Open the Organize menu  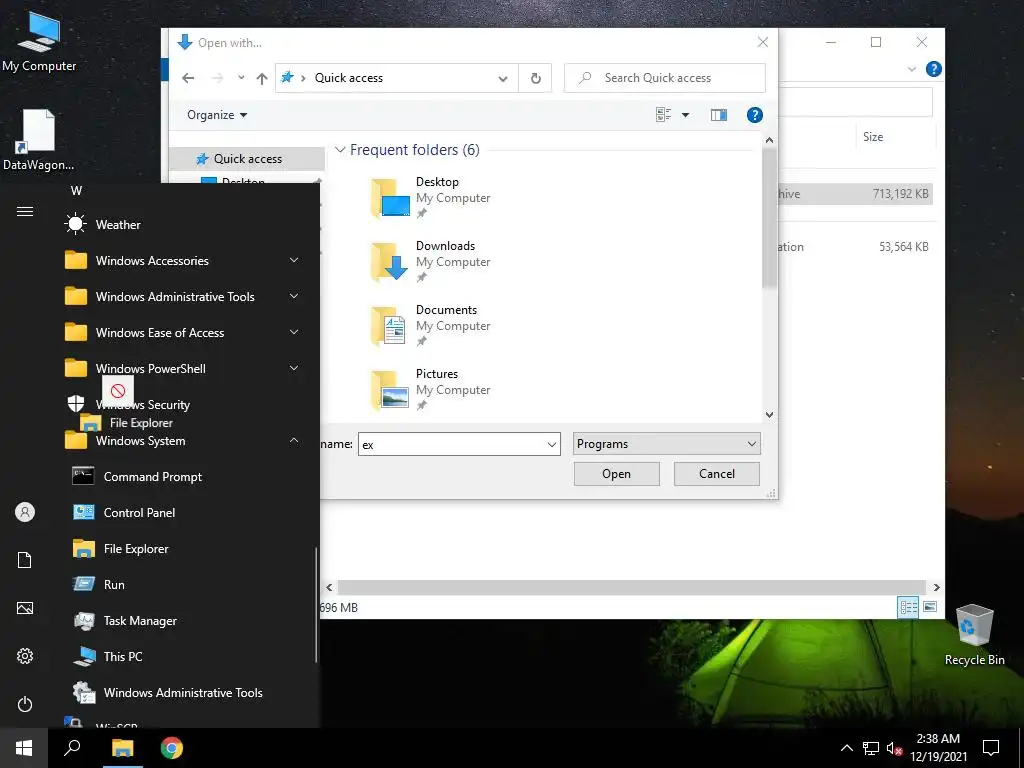coord(217,115)
